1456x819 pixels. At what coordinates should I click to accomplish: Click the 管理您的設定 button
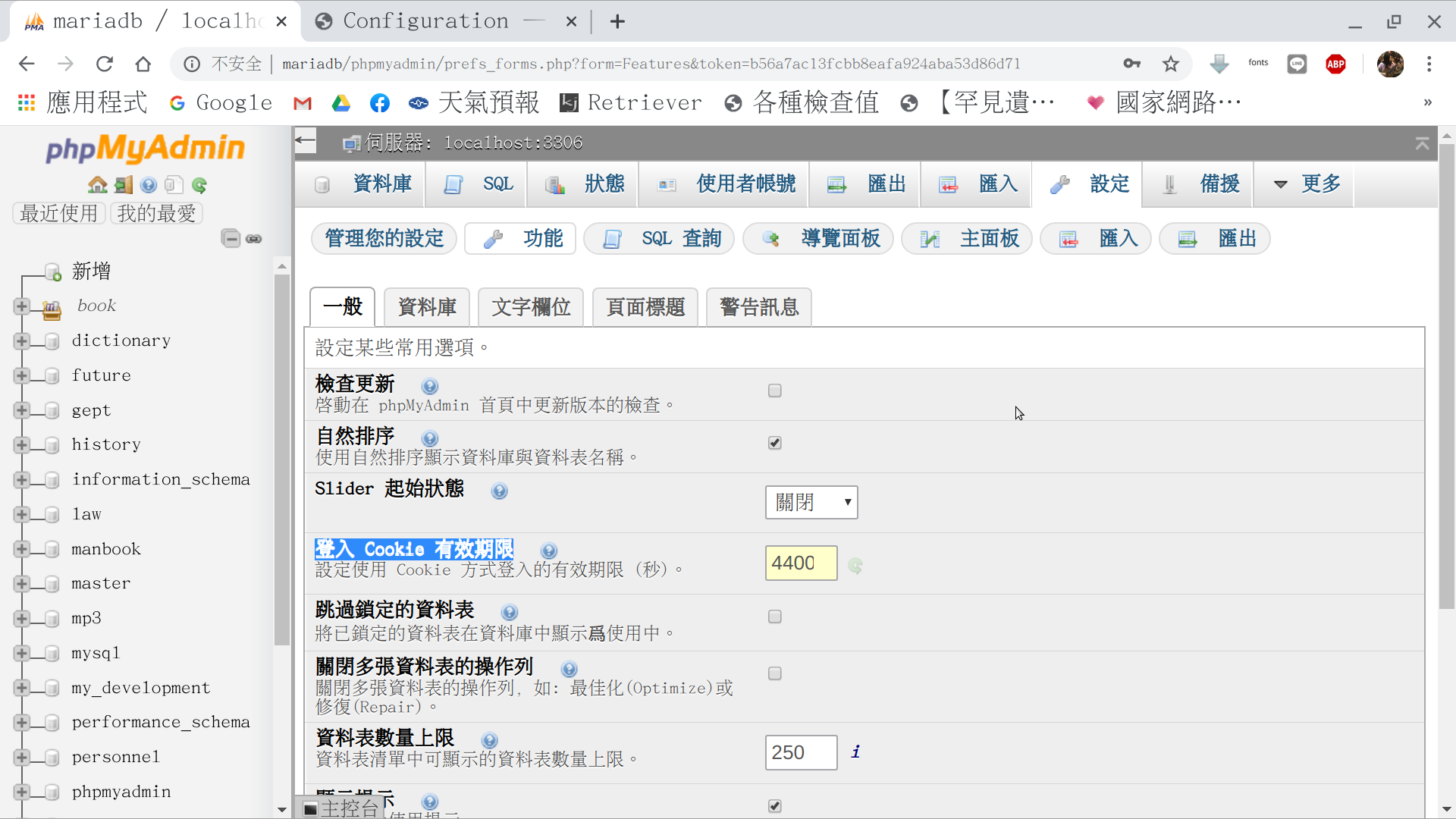click(384, 238)
